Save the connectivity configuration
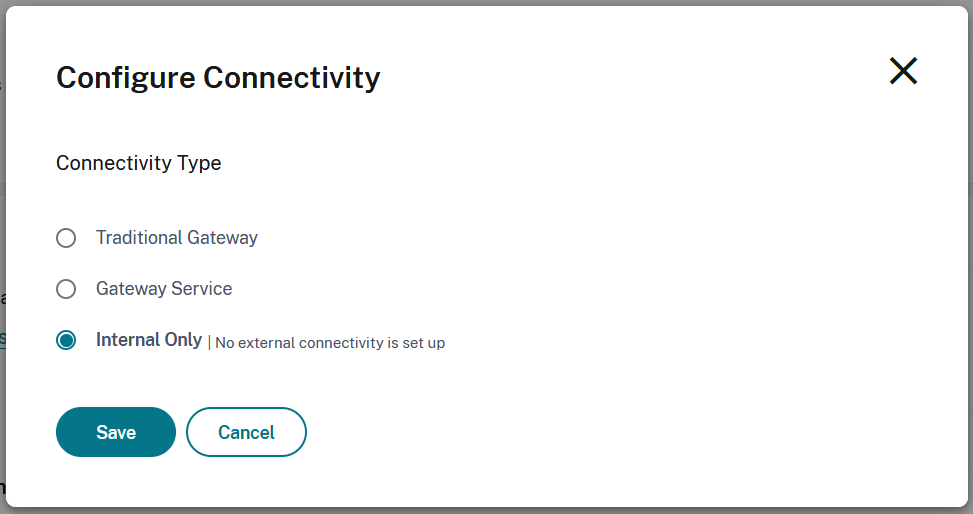This screenshot has height=514, width=973. pos(116,432)
